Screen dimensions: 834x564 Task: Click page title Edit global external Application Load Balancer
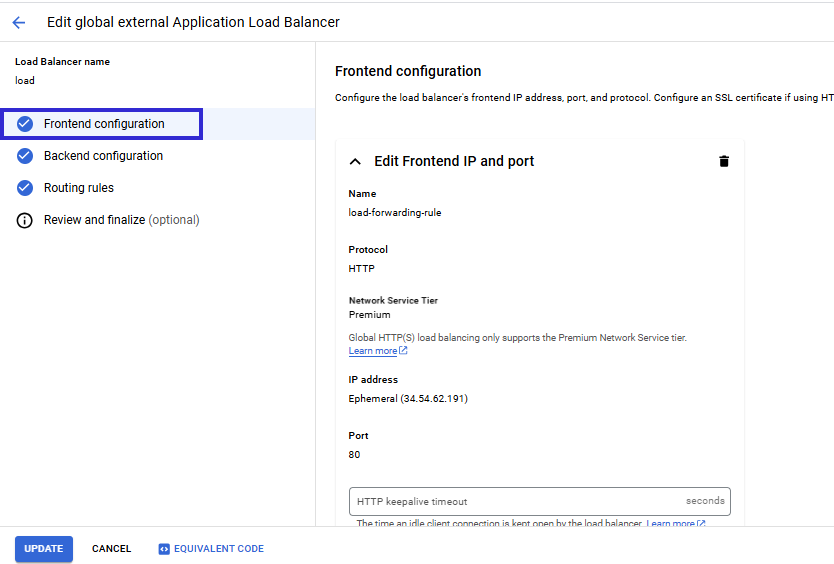193,22
